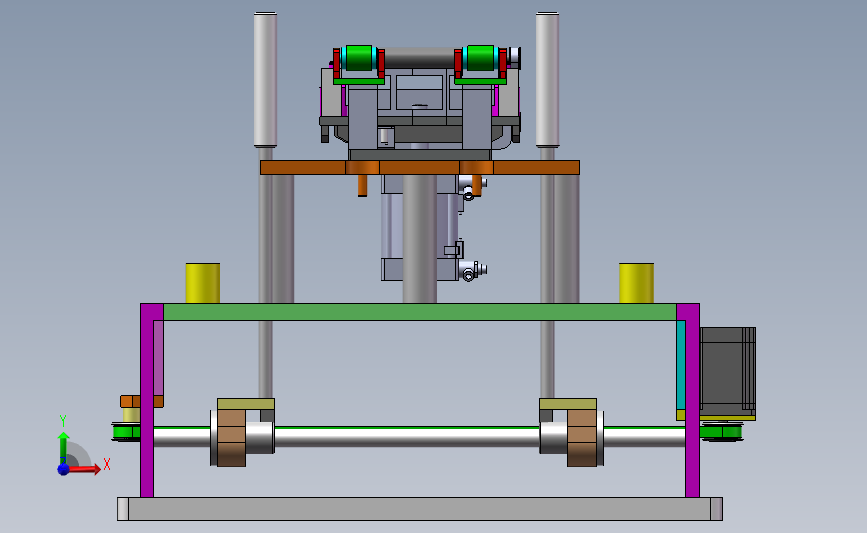Select the upper left white guide cylinder
Viewport: 867px width, 533px height.
coord(265,80)
